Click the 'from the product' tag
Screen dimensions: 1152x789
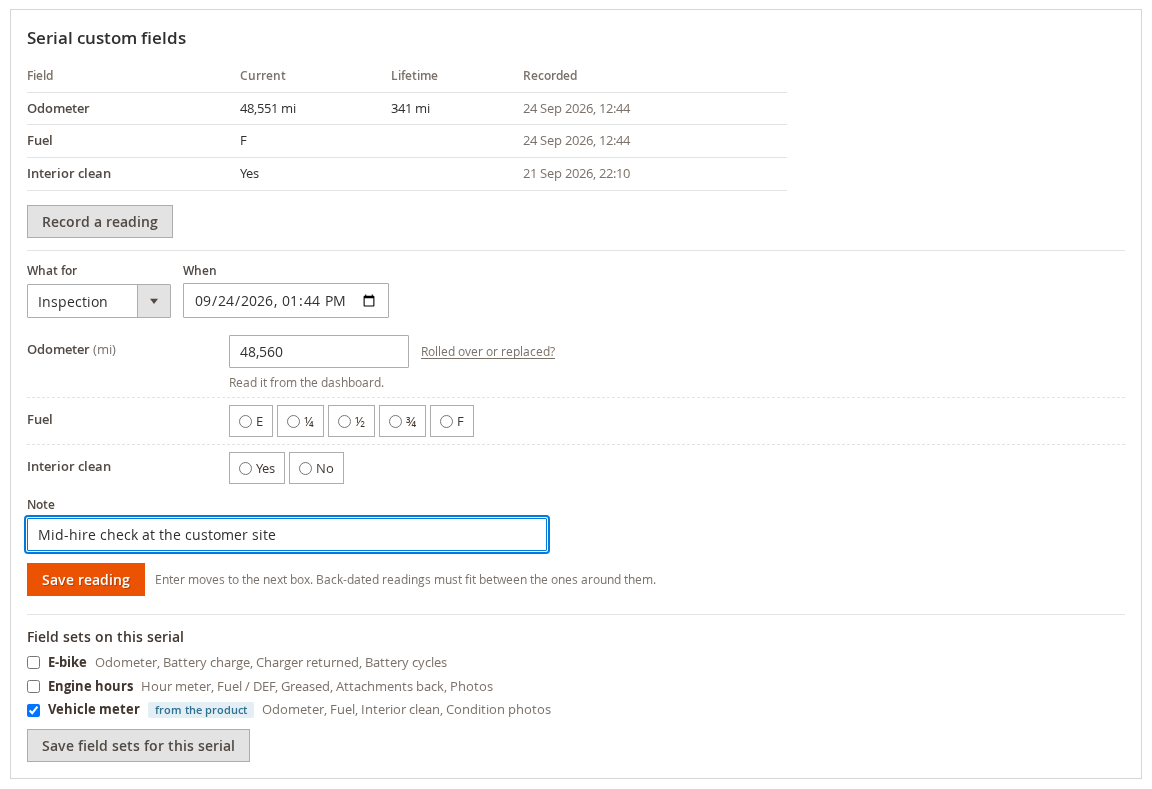click(201, 710)
